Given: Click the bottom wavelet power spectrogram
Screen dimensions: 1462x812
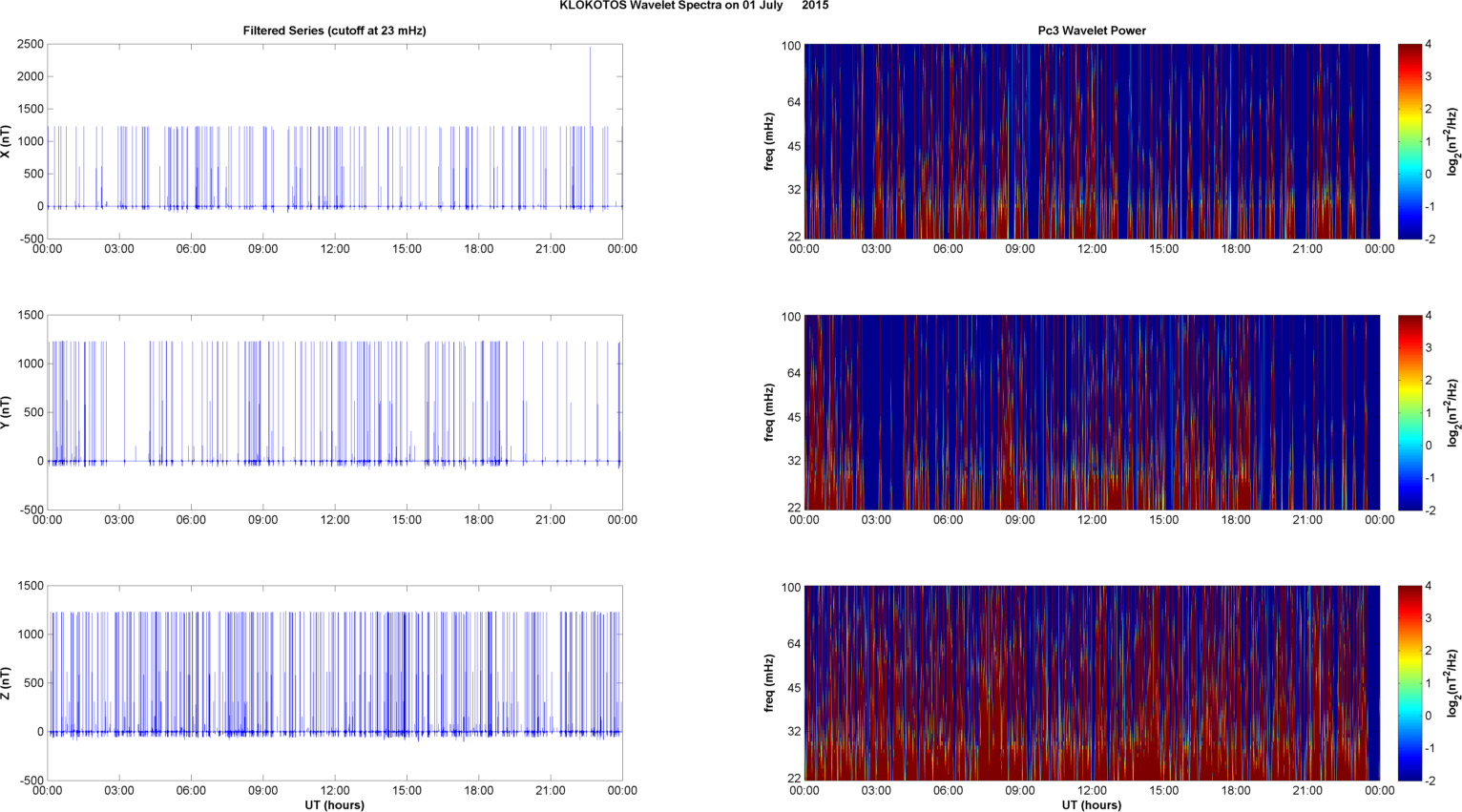Looking at the screenshot, I should click(1092, 683).
